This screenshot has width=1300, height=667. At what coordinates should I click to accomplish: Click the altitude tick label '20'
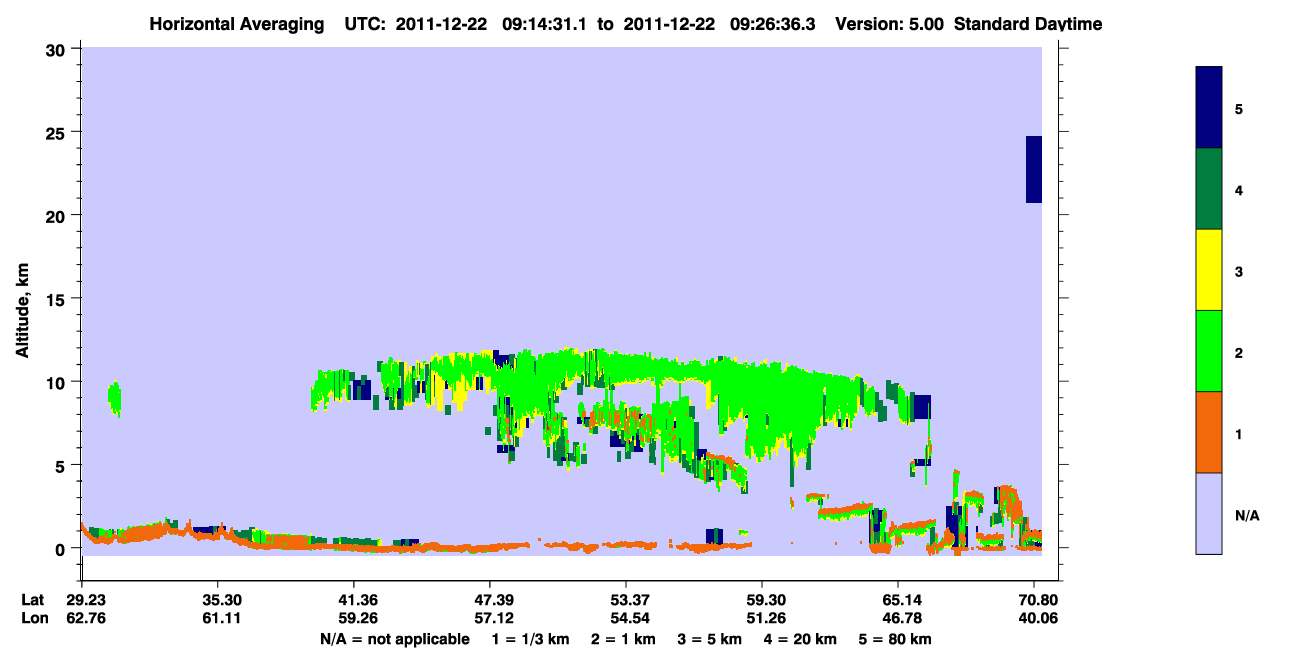58,215
